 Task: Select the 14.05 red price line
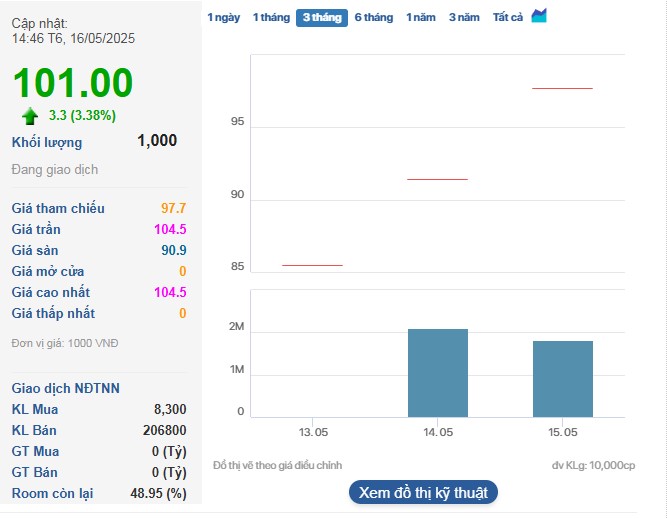437,179
